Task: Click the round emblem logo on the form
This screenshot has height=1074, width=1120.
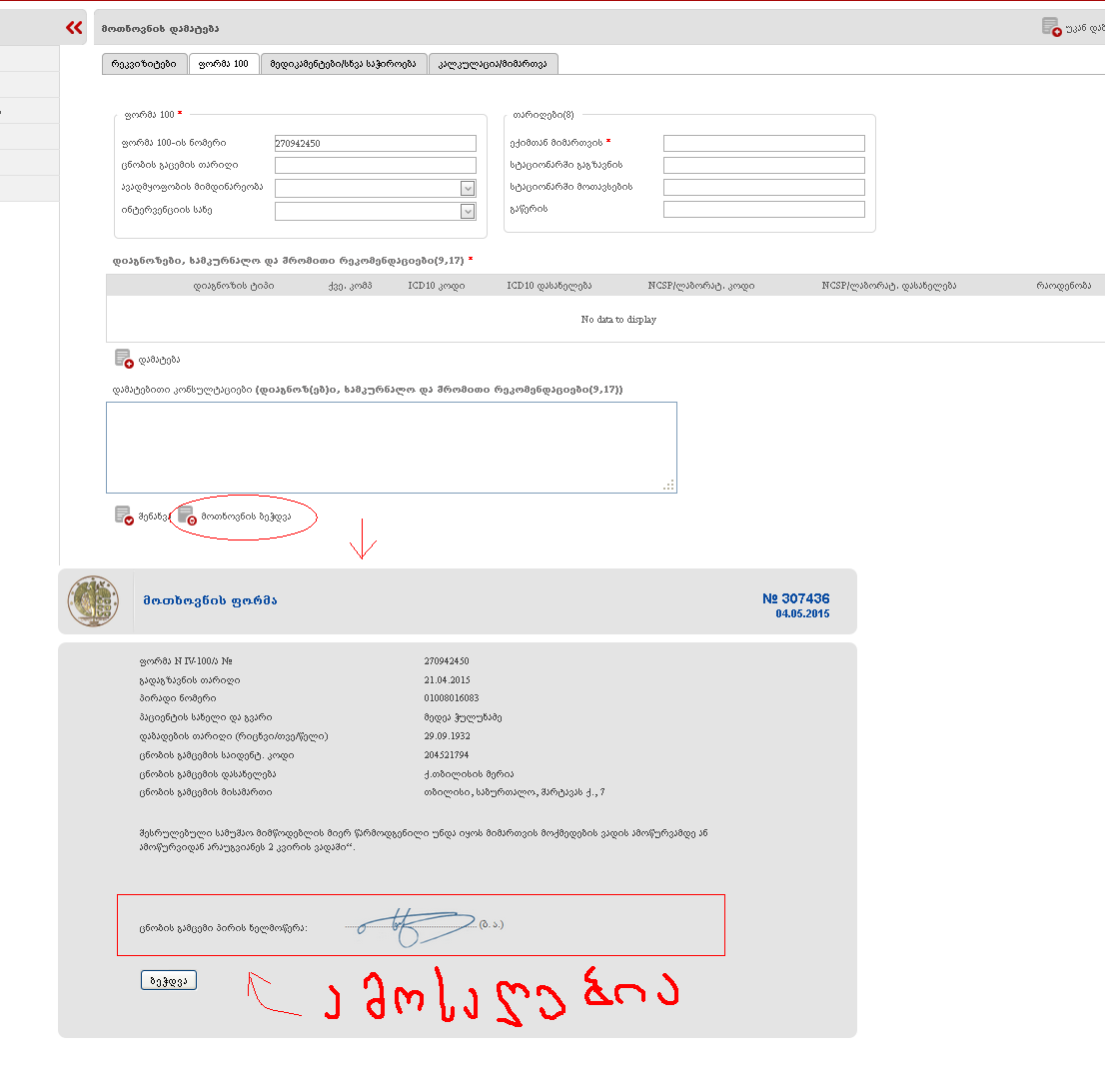Action: (93, 601)
